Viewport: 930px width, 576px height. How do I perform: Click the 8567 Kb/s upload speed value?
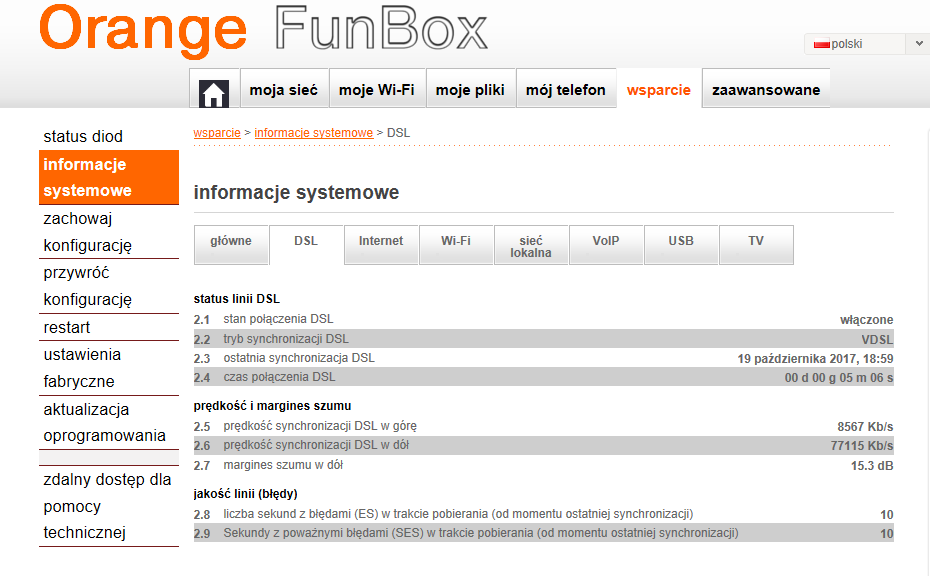(865, 427)
